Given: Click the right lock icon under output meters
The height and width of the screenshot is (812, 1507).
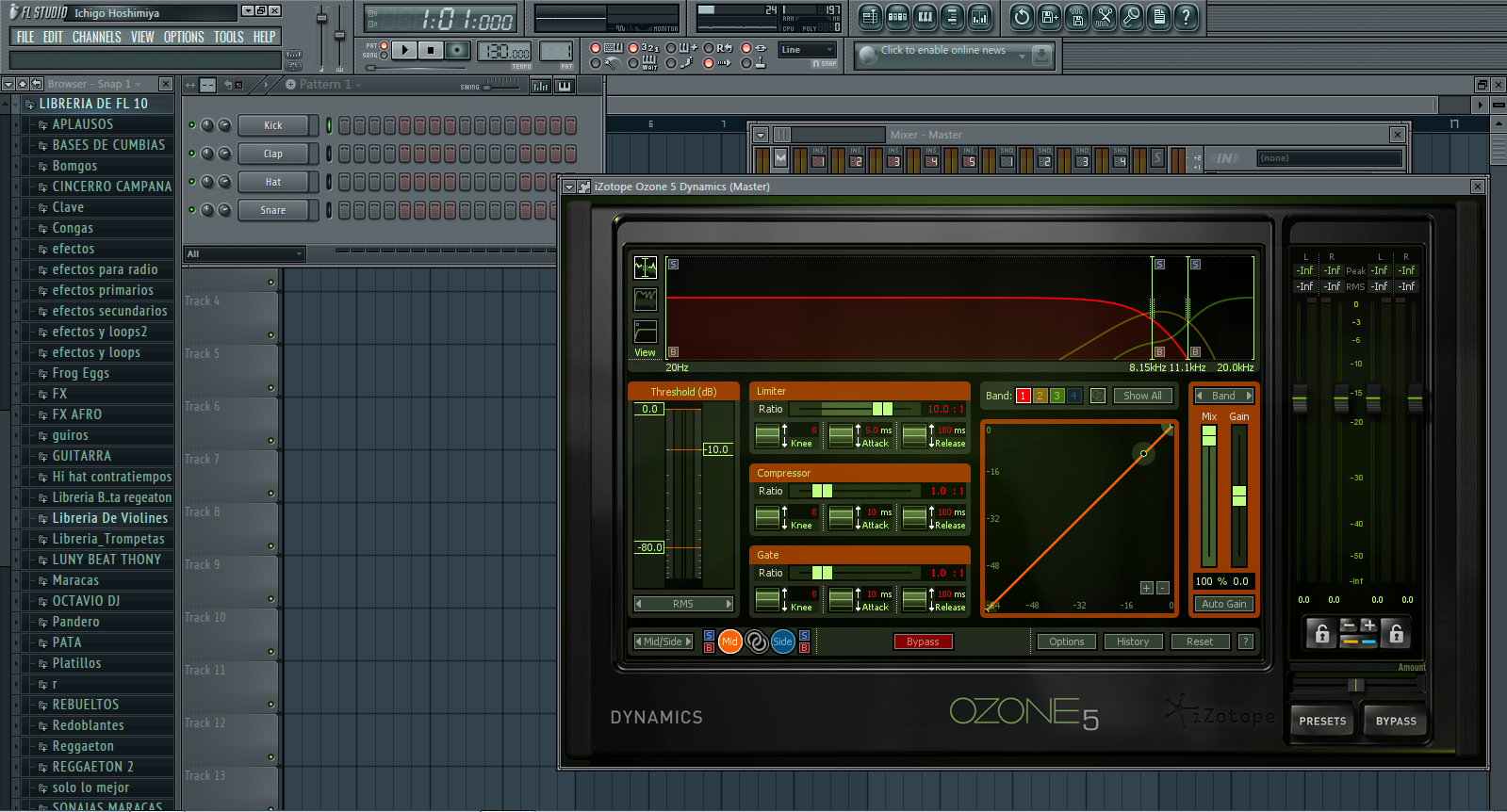Looking at the screenshot, I should (1397, 634).
